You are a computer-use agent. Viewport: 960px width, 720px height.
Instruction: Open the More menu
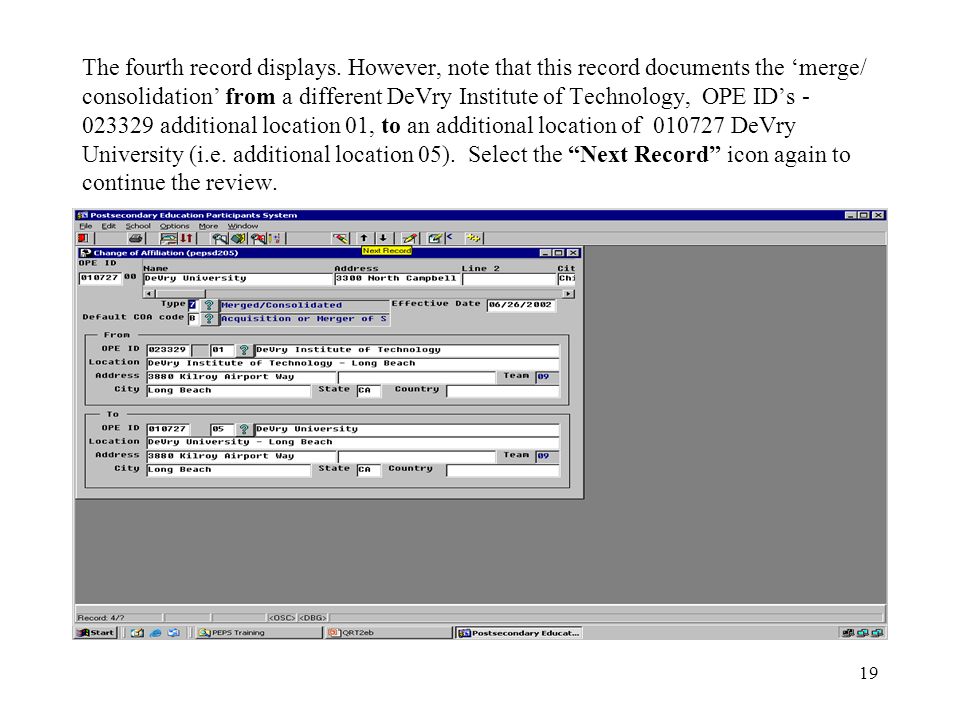(208, 226)
